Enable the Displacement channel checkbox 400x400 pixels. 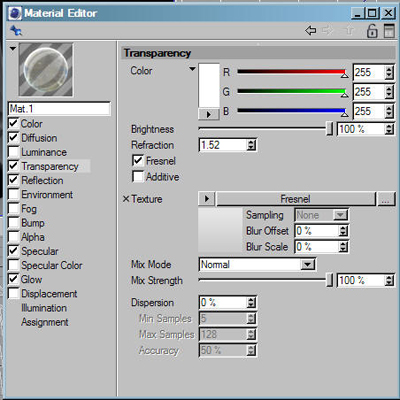pos(13,293)
